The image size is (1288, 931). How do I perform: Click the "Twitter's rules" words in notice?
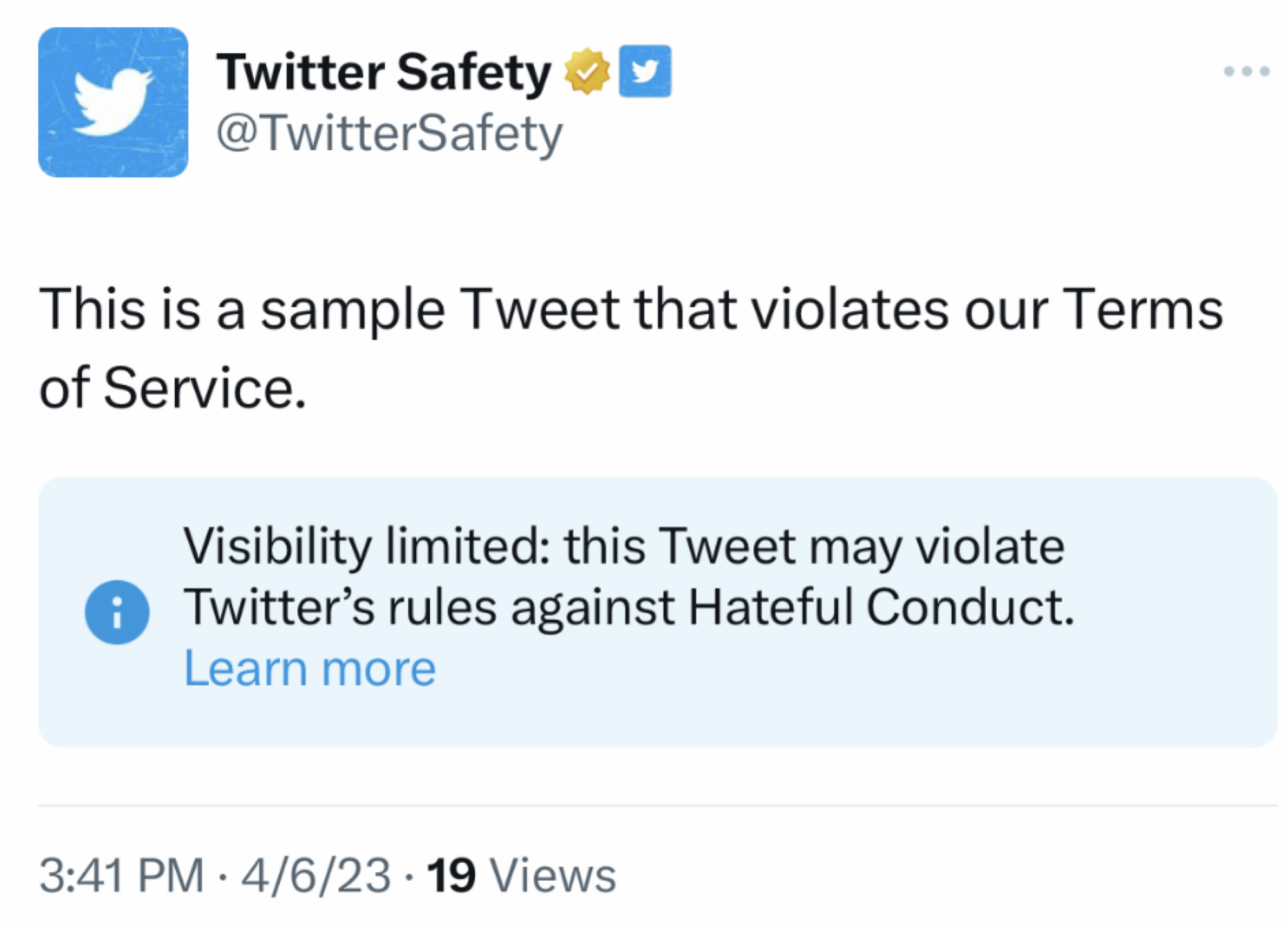340,607
